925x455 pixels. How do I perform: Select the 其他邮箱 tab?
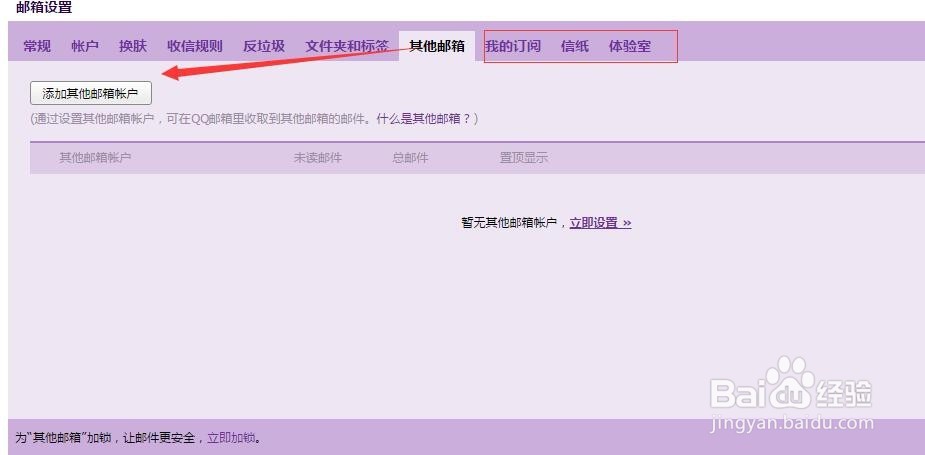coord(437,46)
